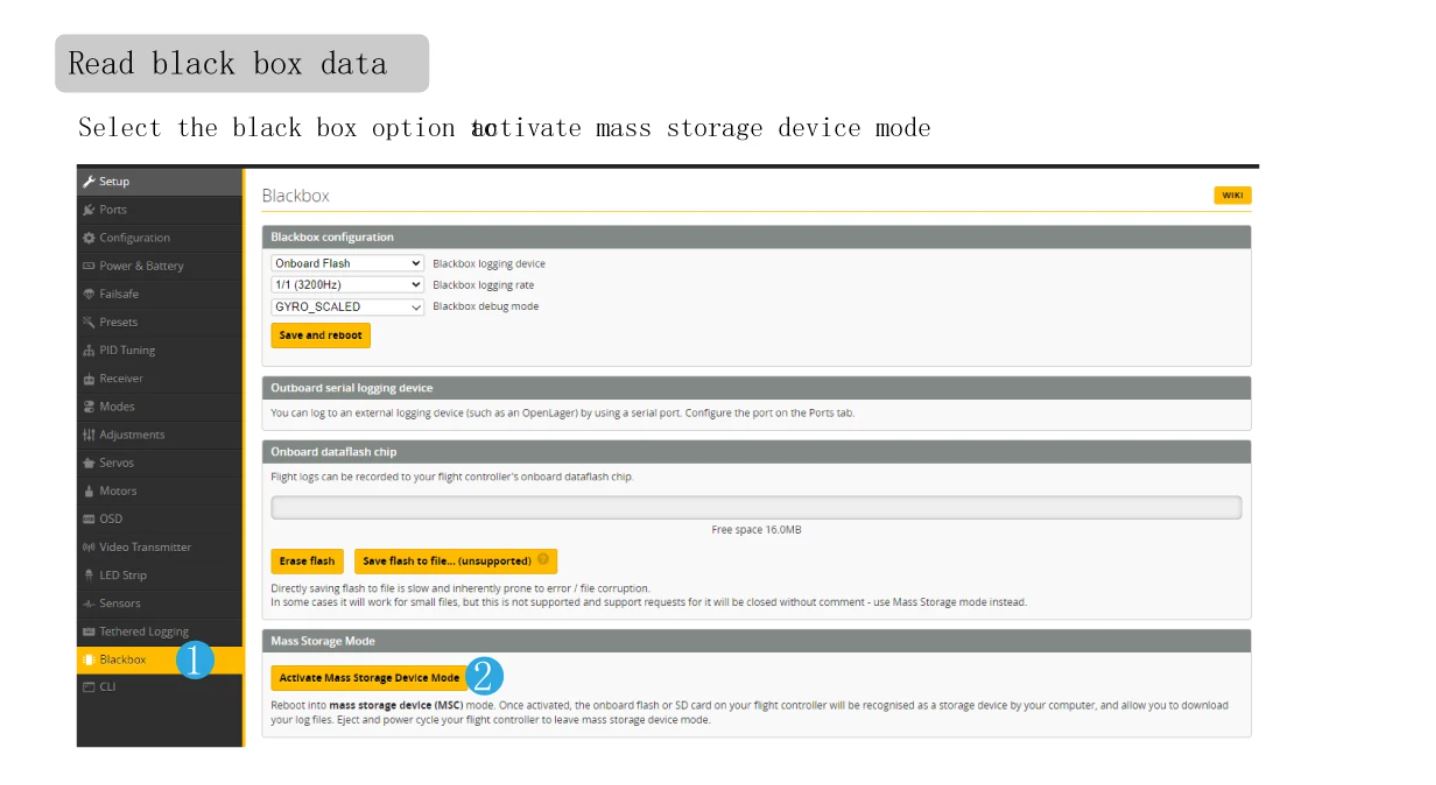
Task: Open PID Tuning tab
Action: point(159,350)
